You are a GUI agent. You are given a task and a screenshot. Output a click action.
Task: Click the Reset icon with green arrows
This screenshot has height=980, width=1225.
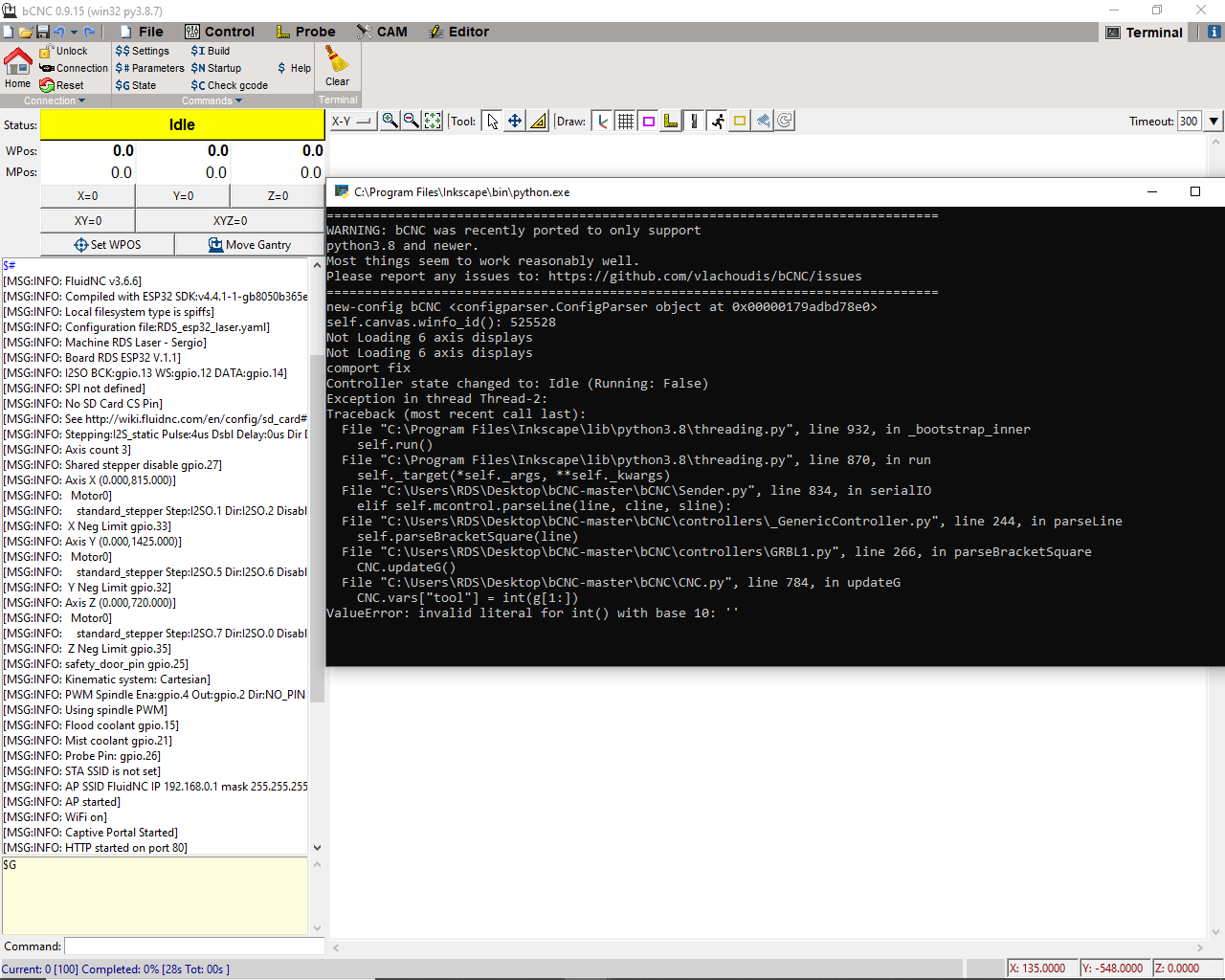point(46,85)
